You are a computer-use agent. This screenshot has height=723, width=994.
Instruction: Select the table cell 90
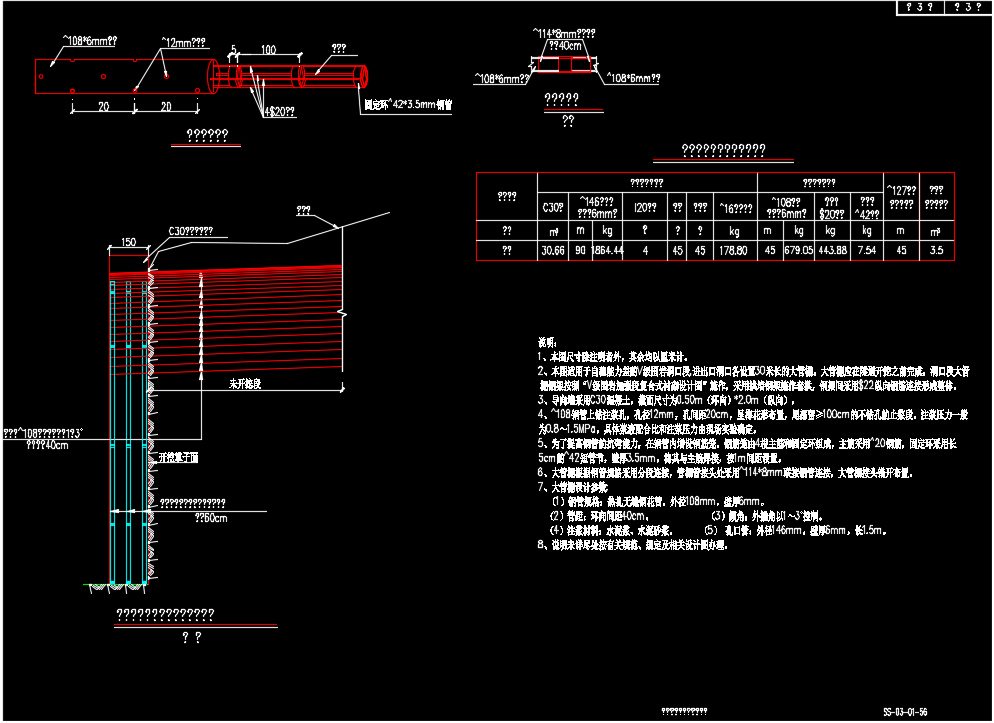click(x=580, y=251)
